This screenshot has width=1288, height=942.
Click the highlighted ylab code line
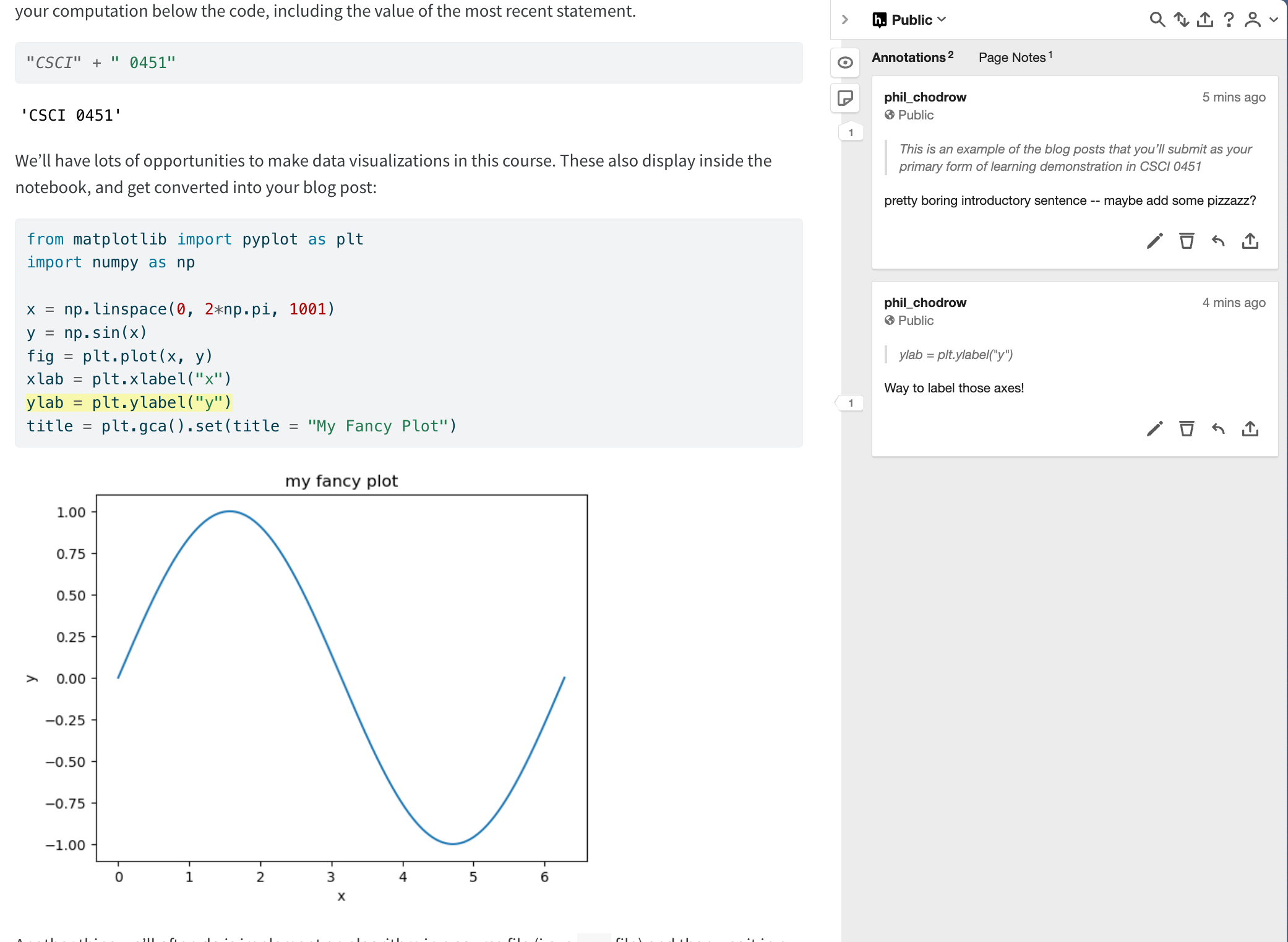click(x=129, y=403)
